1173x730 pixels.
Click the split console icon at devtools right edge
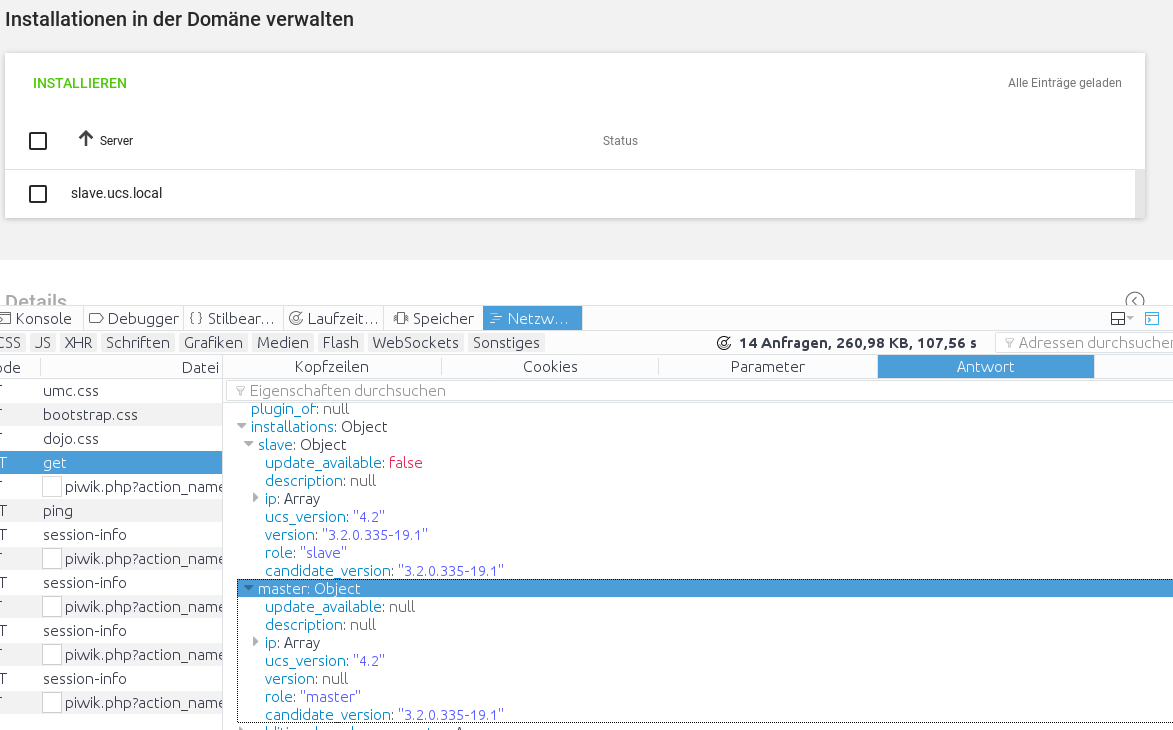(1152, 319)
